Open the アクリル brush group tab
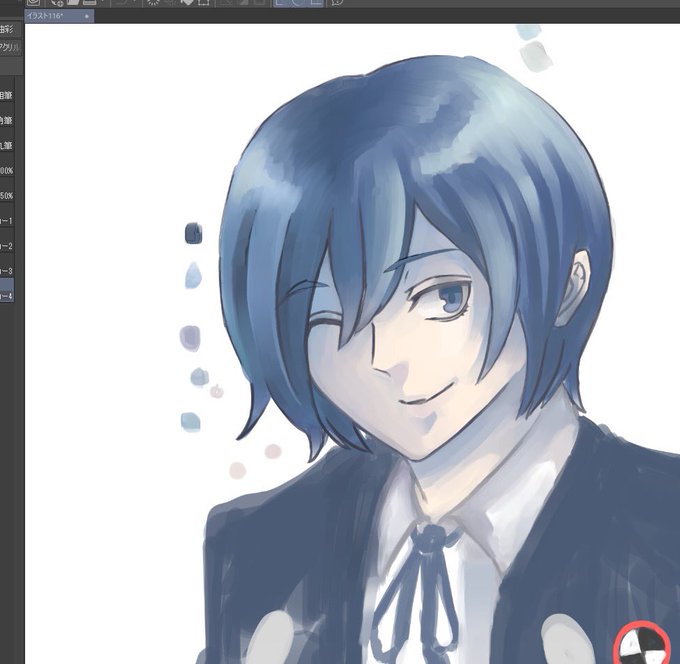This screenshot has width=680, height=664. click(10, 47)
